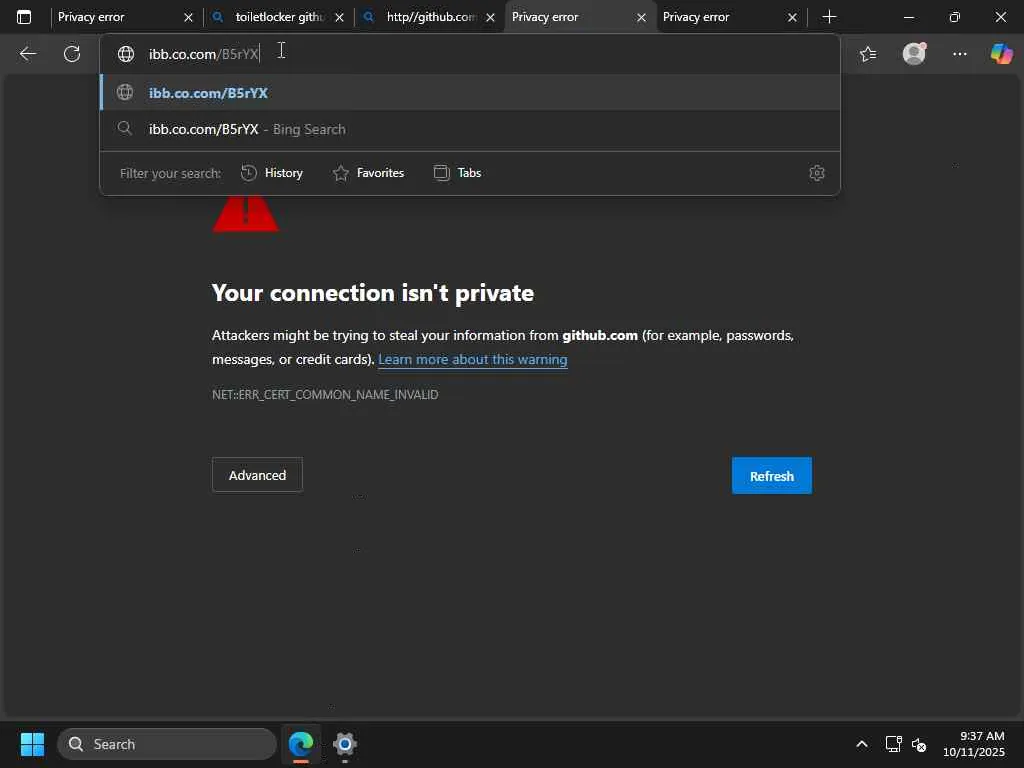
Task: Restore down the Edge window
Action: click(955, 17)
